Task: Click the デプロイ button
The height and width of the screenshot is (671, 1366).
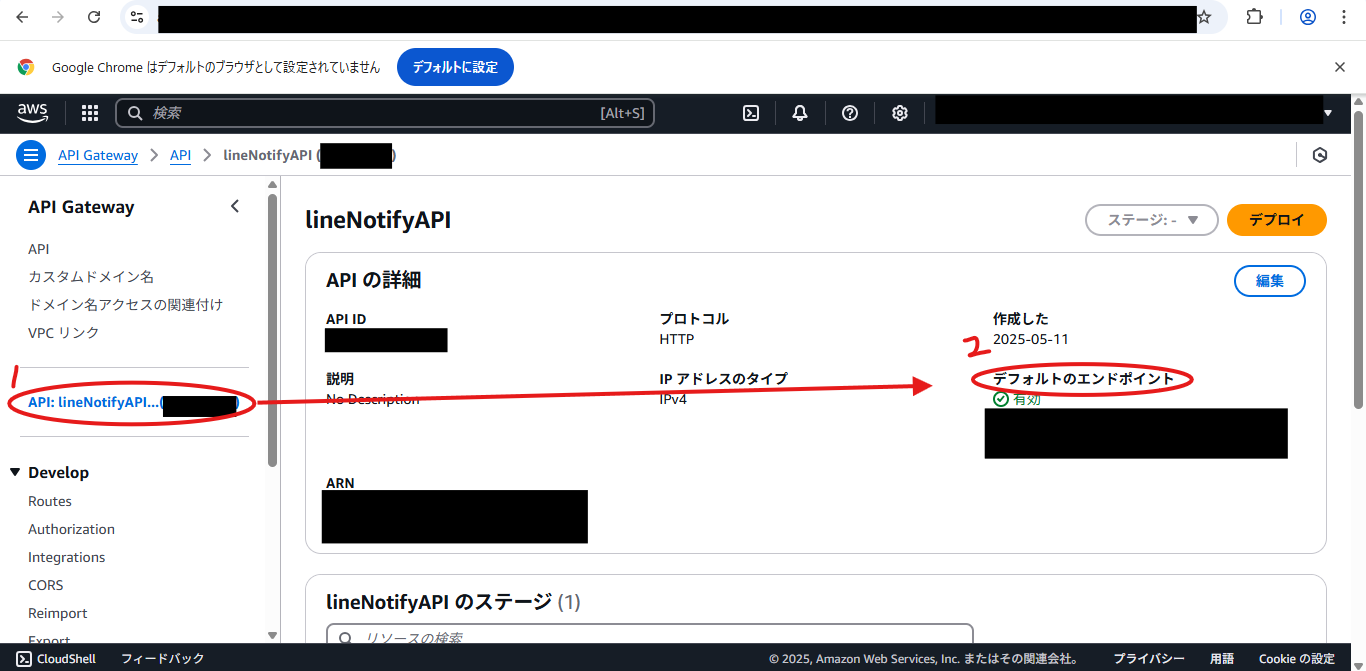Action: pos(1277,220)
